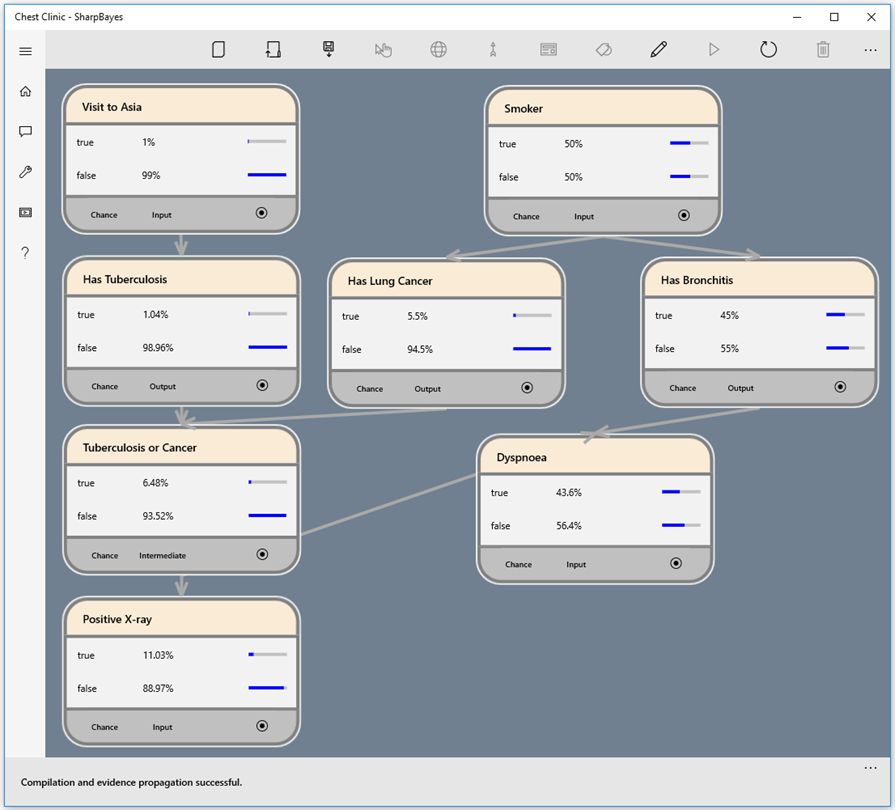This screenshot has height=810, width=895.
Task: Click Chance label on Smoker node
Action: point(526,217)
